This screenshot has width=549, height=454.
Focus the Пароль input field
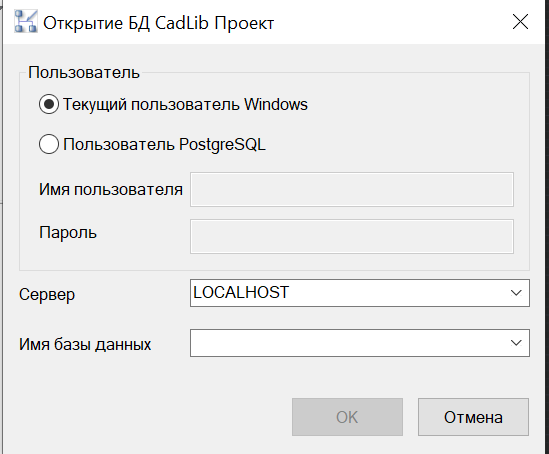(352, 236)
